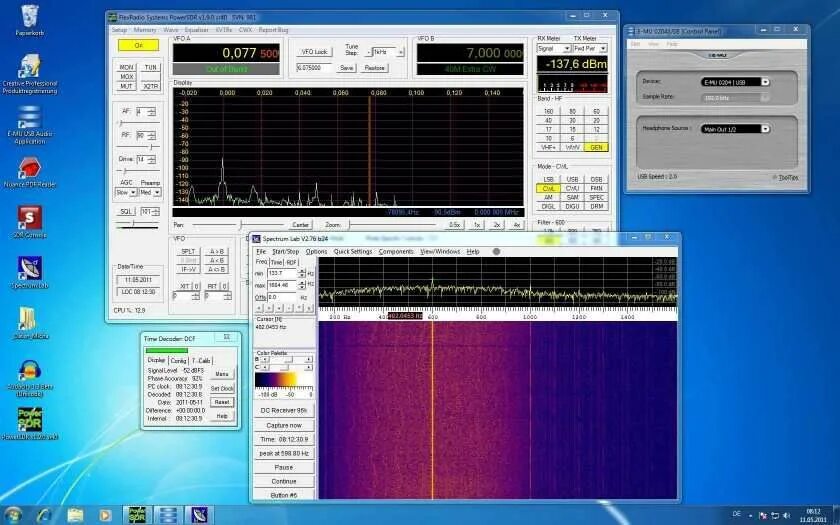Open Spectrum Lab Quick Settings menu
This screenshot has width=840, height=525.
coord(352,251)
